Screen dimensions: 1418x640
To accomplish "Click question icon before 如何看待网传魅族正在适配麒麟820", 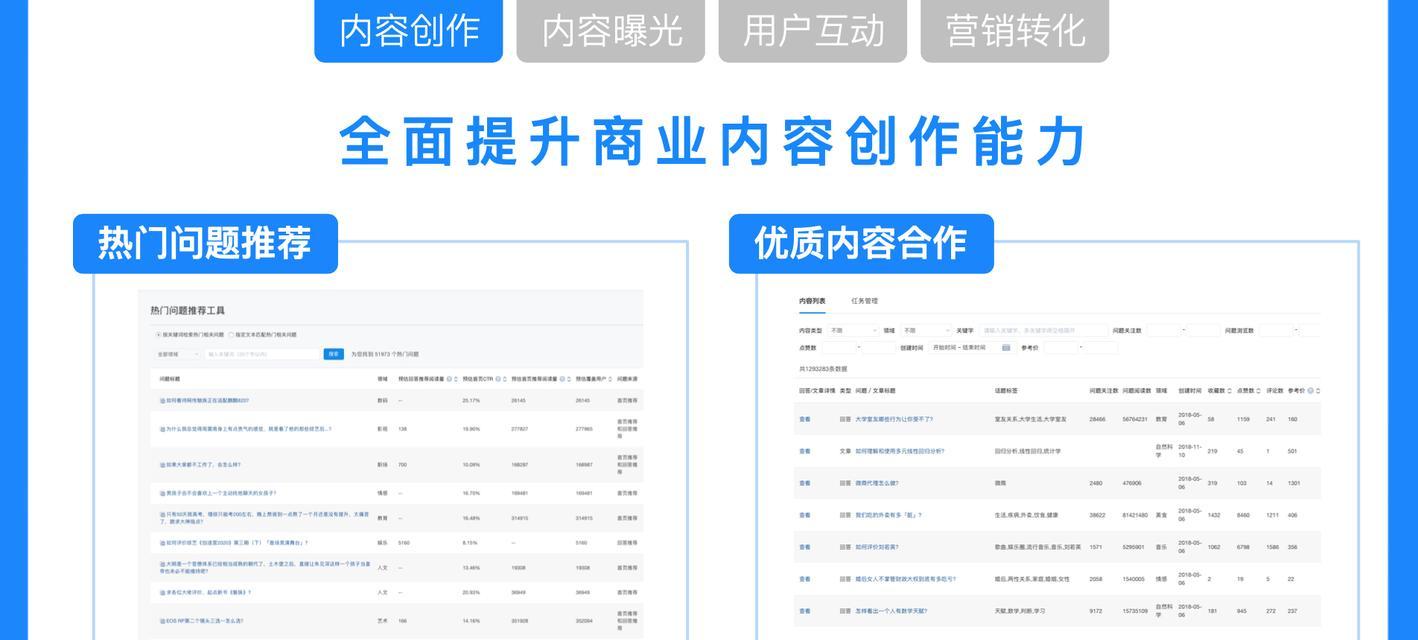I will [162, 401].
